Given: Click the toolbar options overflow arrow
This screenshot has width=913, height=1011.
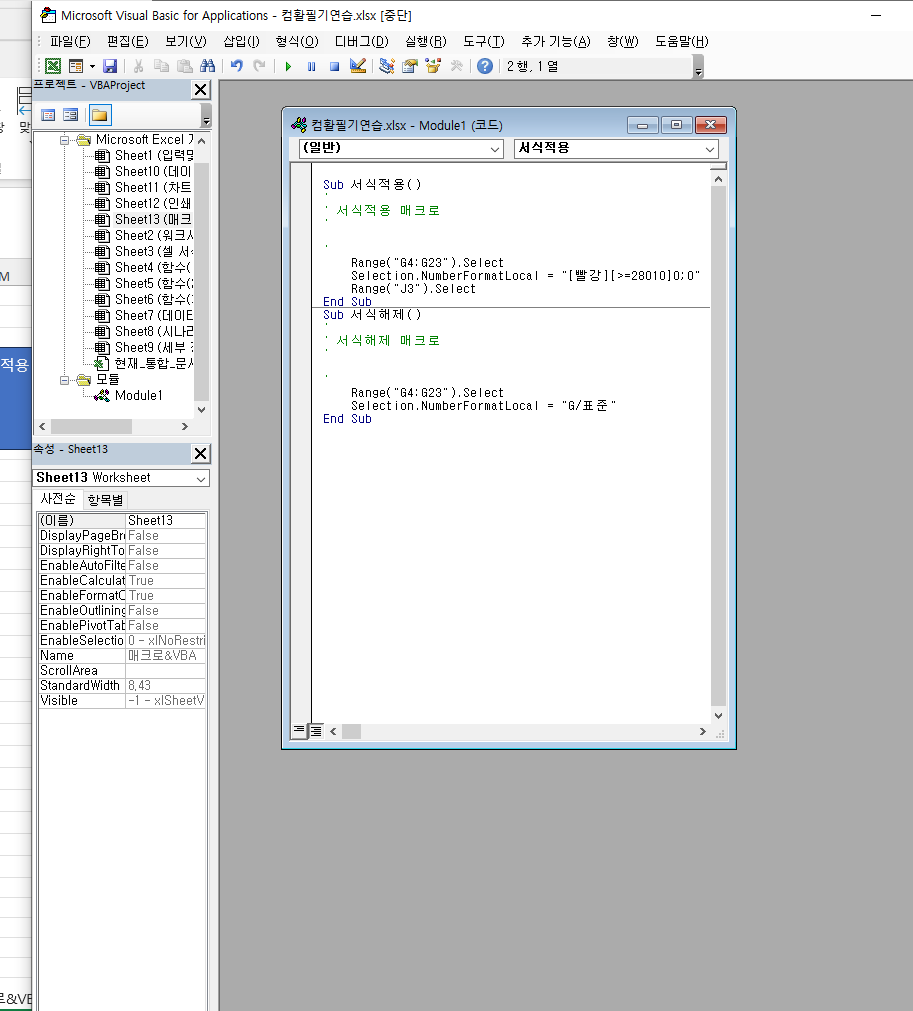Looking at the screenshot, I should click(698, 67).
